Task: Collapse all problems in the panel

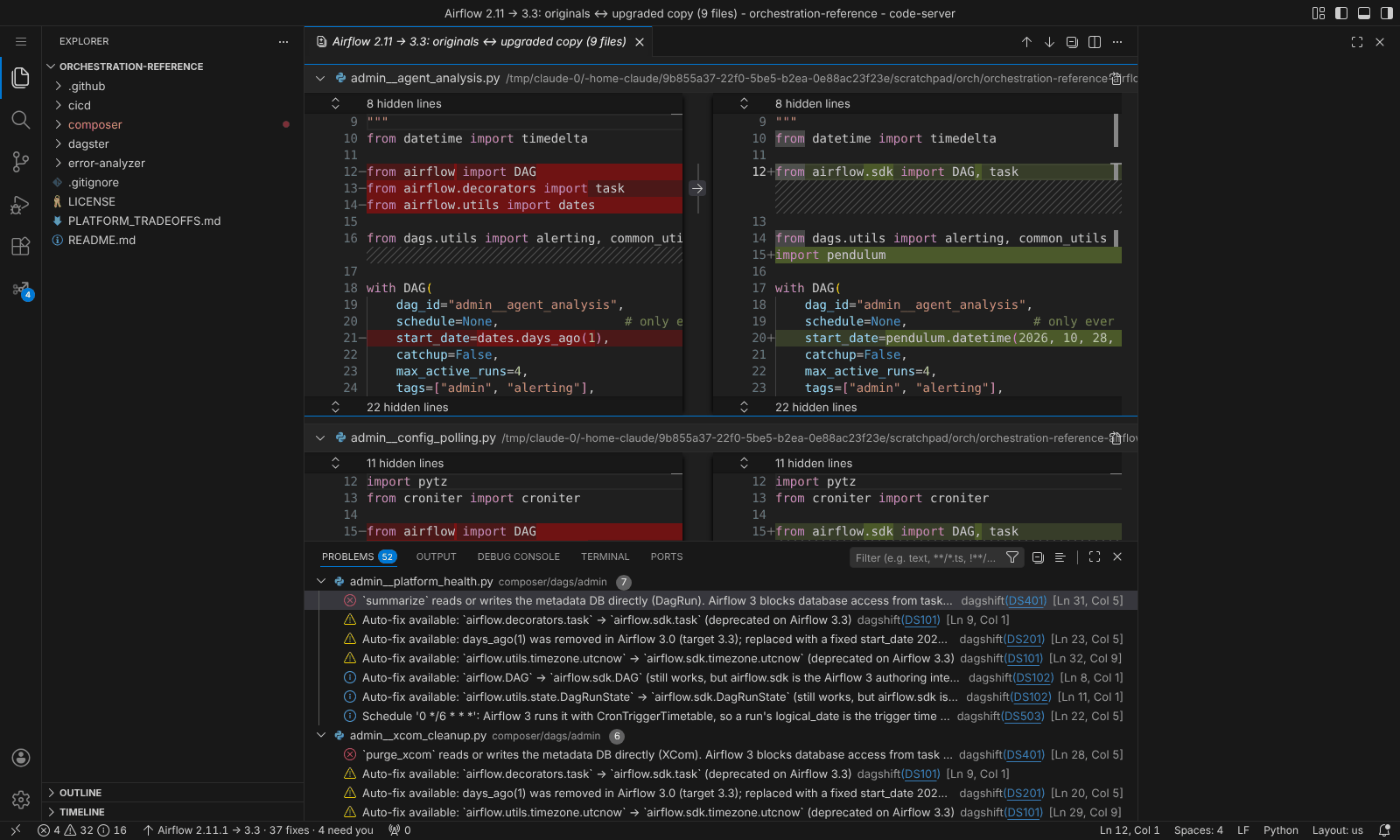Action: pyautogui.click(x=1038, y=557)
